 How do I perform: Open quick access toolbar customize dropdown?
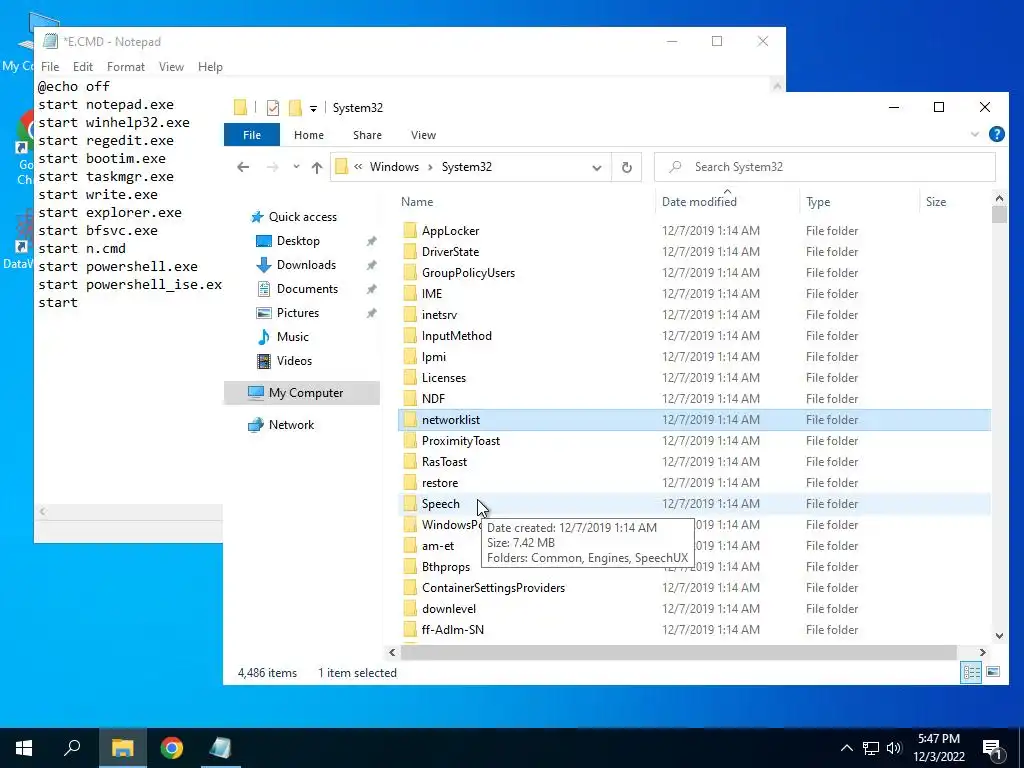pos(313,108)
